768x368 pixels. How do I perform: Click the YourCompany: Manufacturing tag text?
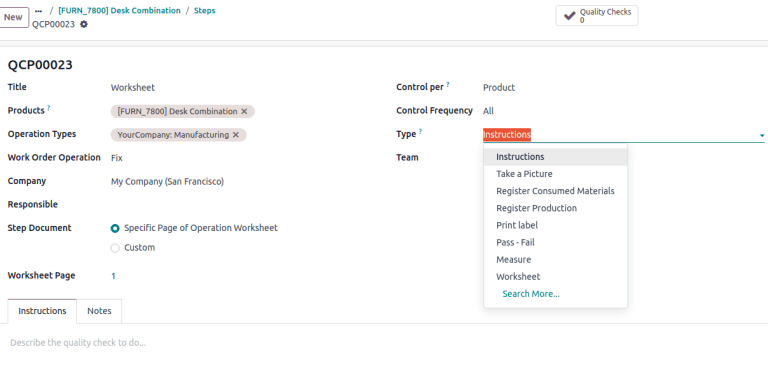click(x=173, y=135)
